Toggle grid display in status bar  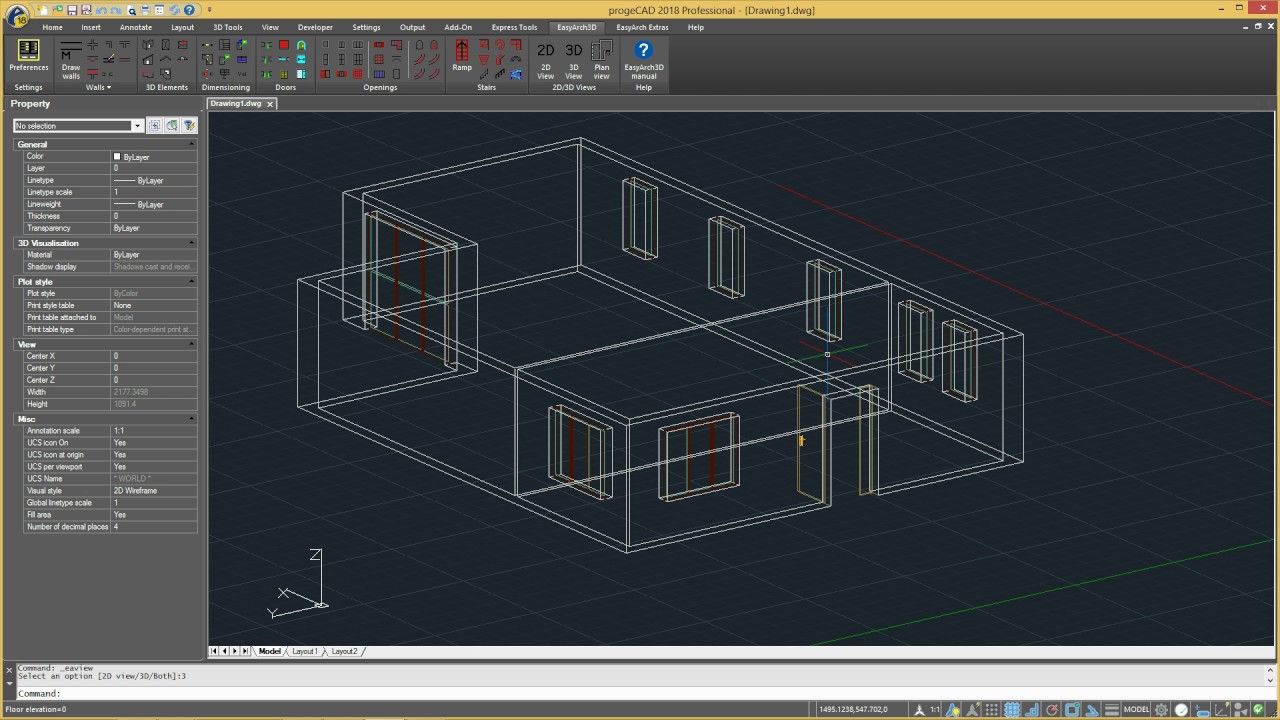point(1012,710)
